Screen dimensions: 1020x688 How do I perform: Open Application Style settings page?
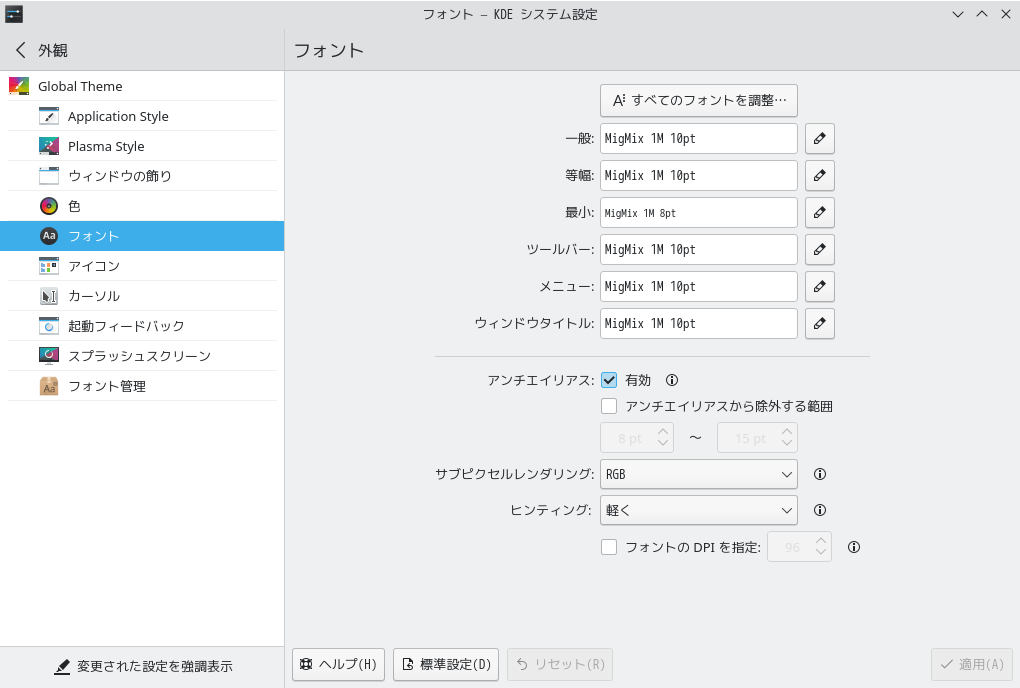[x=142, y=116]
